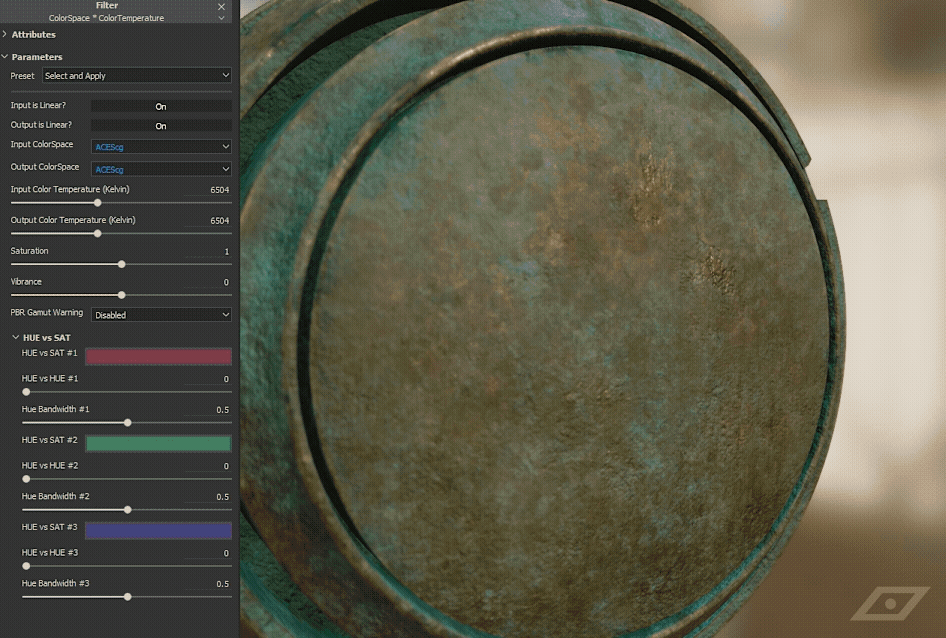Click the Saturation slider handle

pos(122,264)
